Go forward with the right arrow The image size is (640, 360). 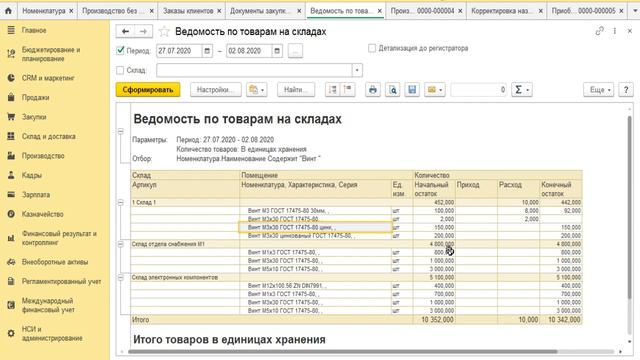pyautogui.click(x=143, y=31)
